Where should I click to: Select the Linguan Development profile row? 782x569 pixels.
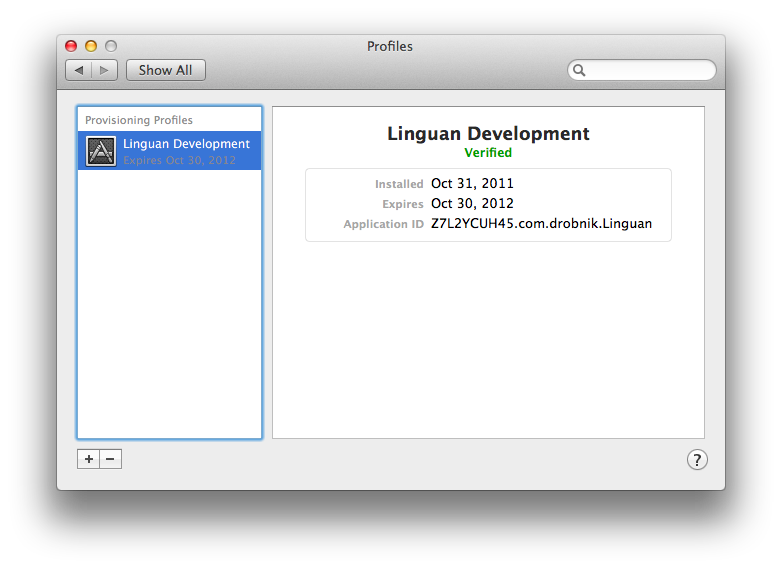(x=170, y=151)
